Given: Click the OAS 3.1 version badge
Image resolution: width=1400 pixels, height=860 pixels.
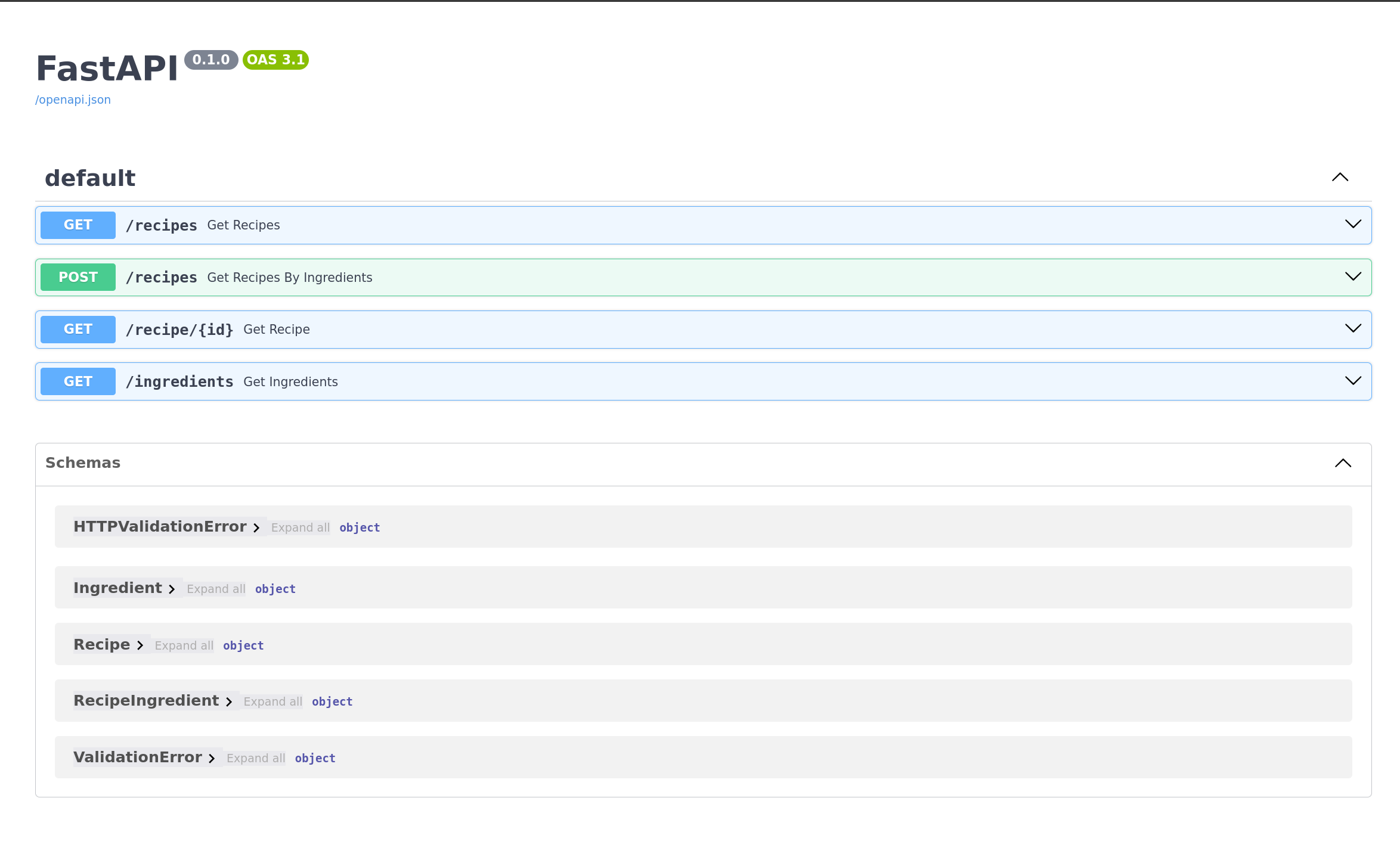Looking at the screenshot, I should (275, 60).
